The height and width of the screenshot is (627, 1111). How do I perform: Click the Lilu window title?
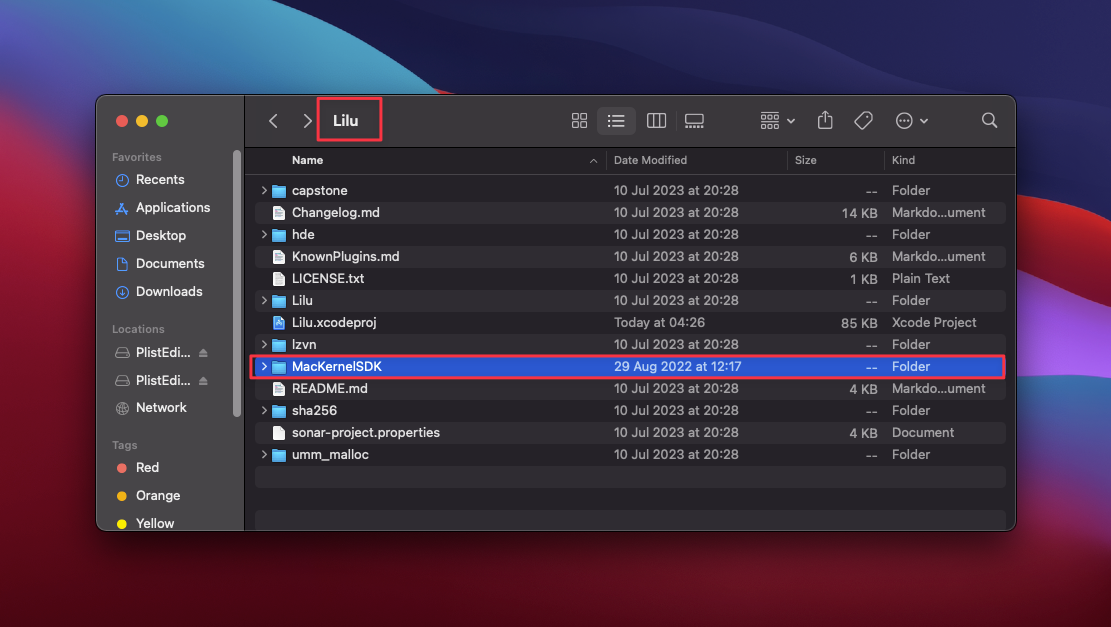[345, 120]
